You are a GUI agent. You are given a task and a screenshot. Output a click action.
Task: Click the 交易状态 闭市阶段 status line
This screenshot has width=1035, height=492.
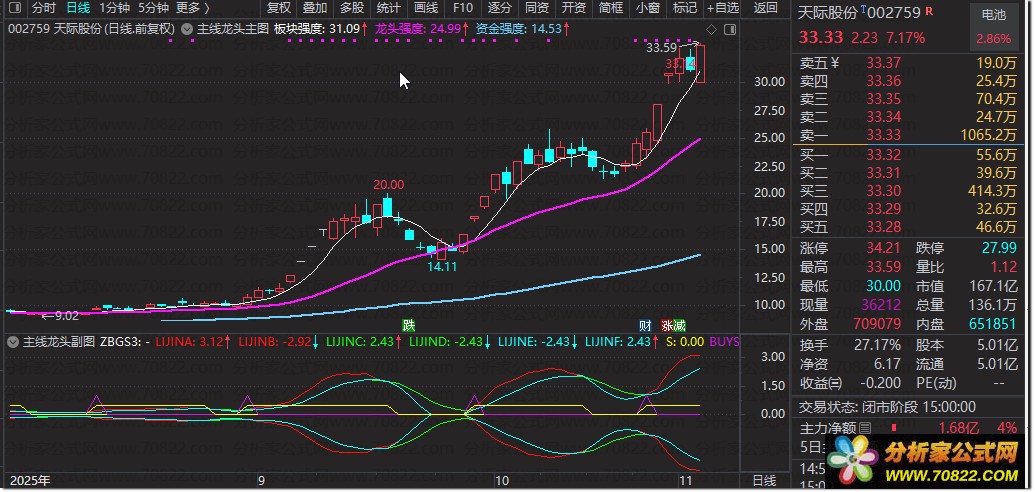(887, 407)
